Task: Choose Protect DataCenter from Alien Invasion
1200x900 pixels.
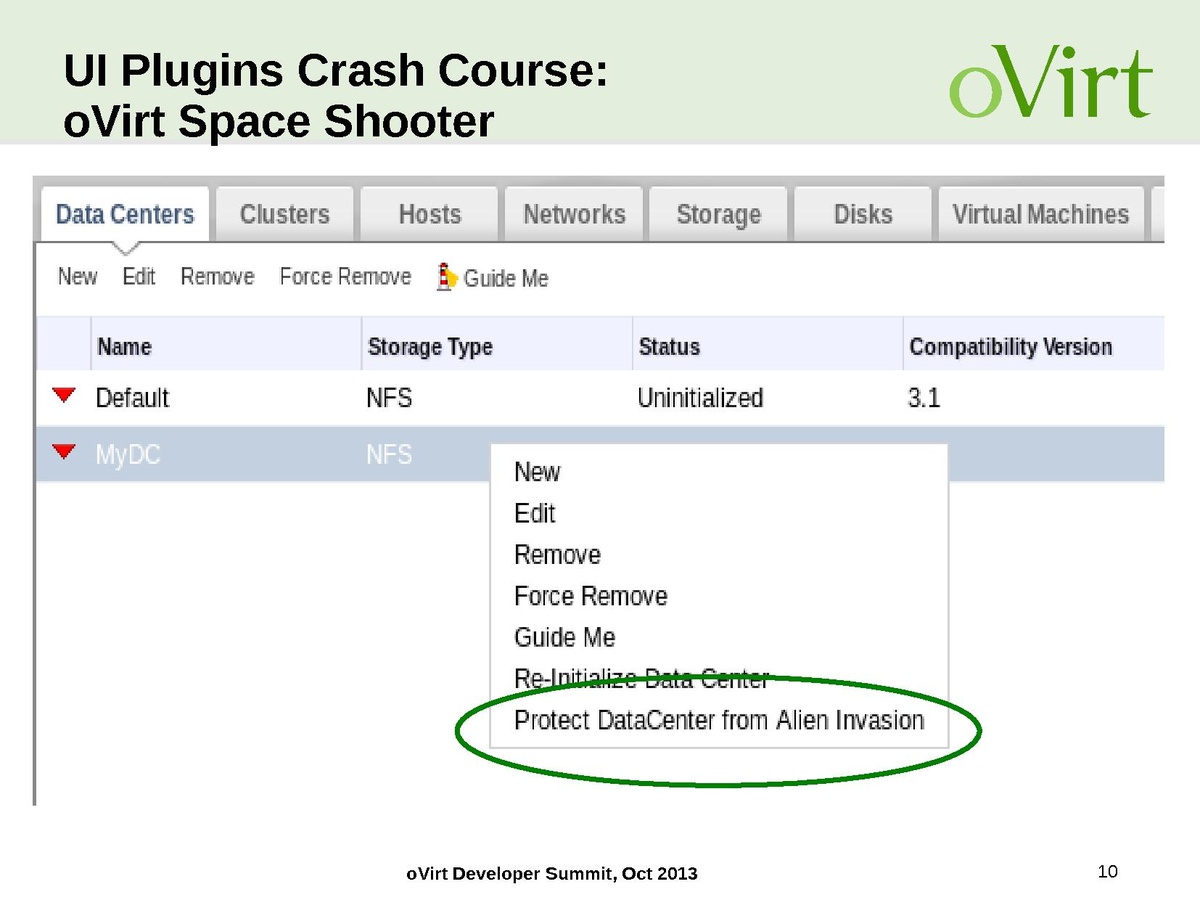Action: tap(718, 720)
